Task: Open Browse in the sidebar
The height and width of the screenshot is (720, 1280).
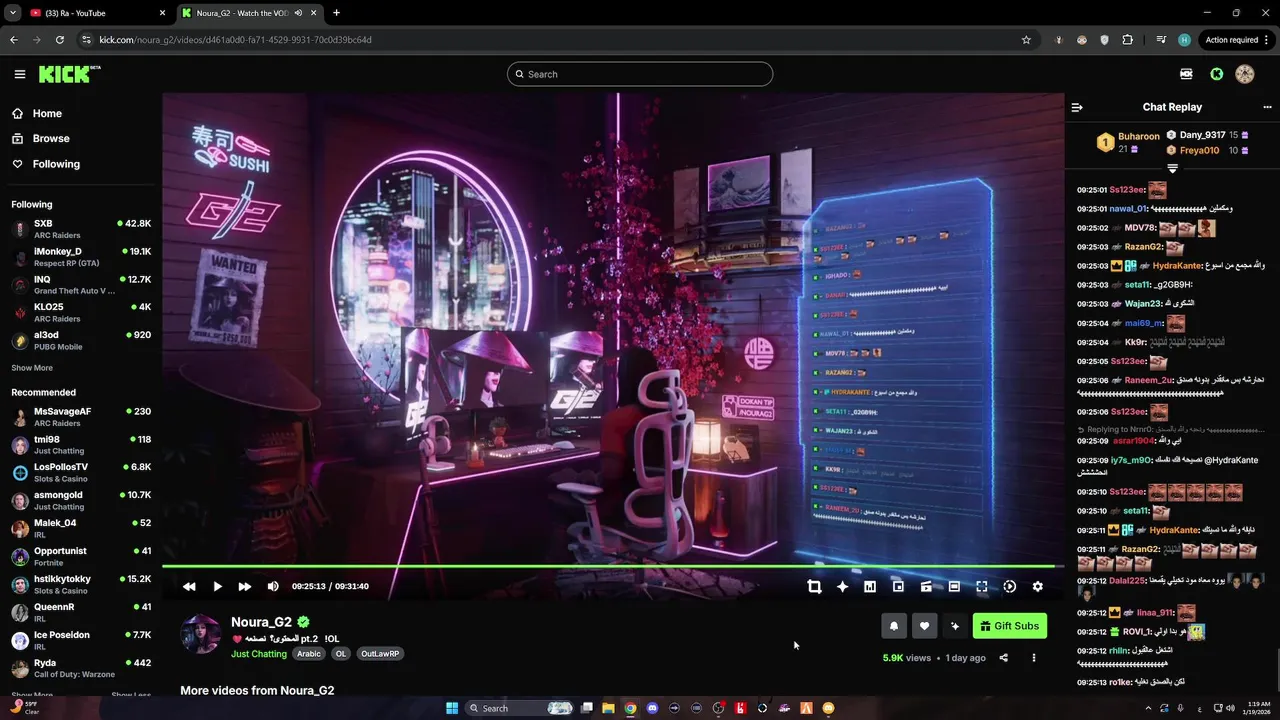Action: point(50,139)
